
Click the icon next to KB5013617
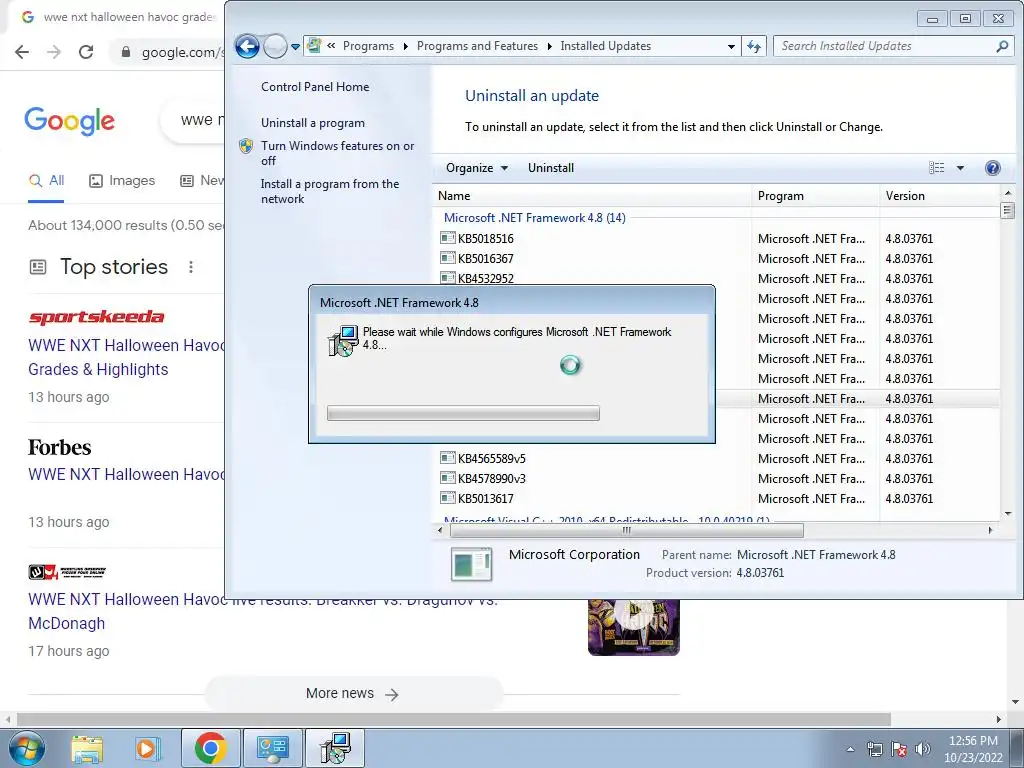click(447, 498)
